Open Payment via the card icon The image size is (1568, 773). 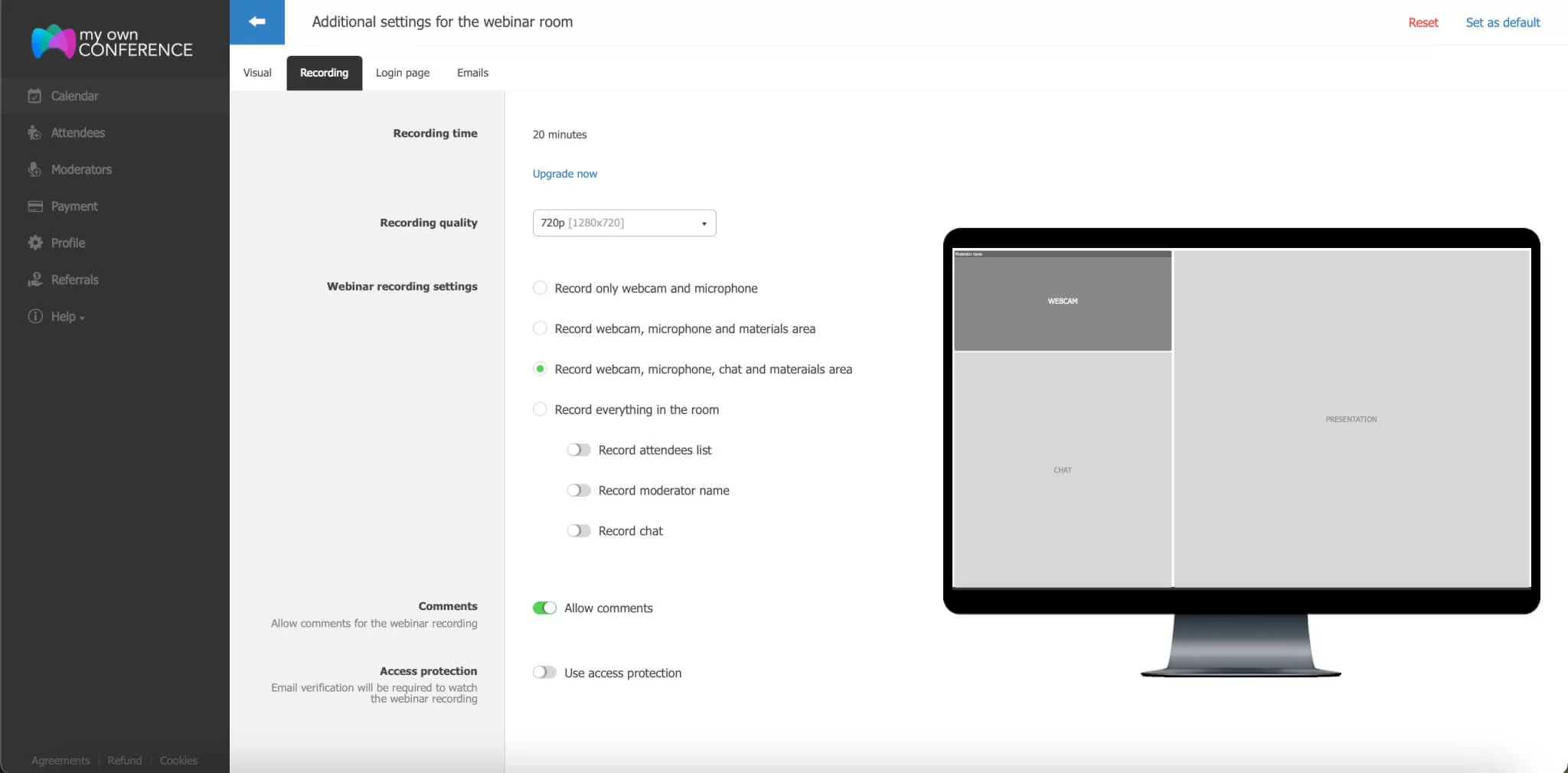click(x=34, y=206)
